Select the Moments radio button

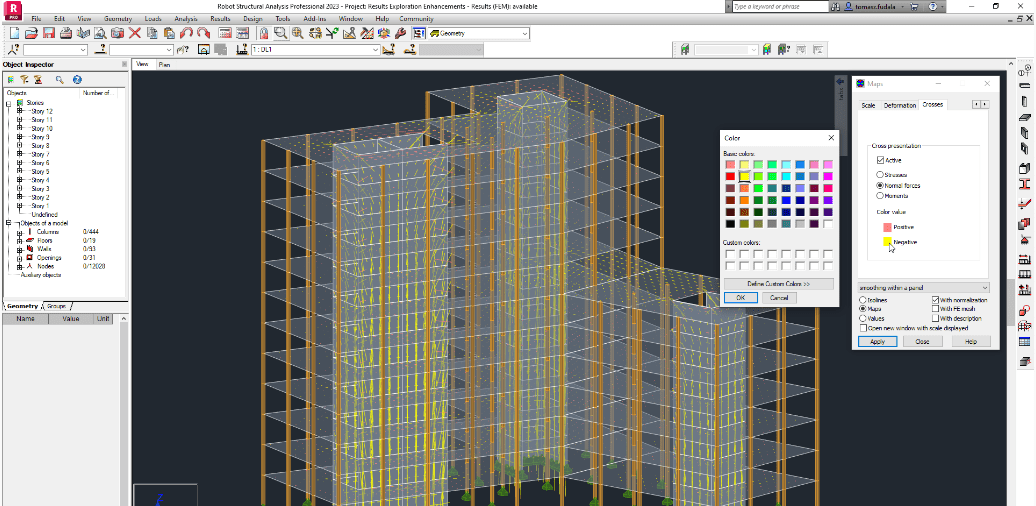880,196
